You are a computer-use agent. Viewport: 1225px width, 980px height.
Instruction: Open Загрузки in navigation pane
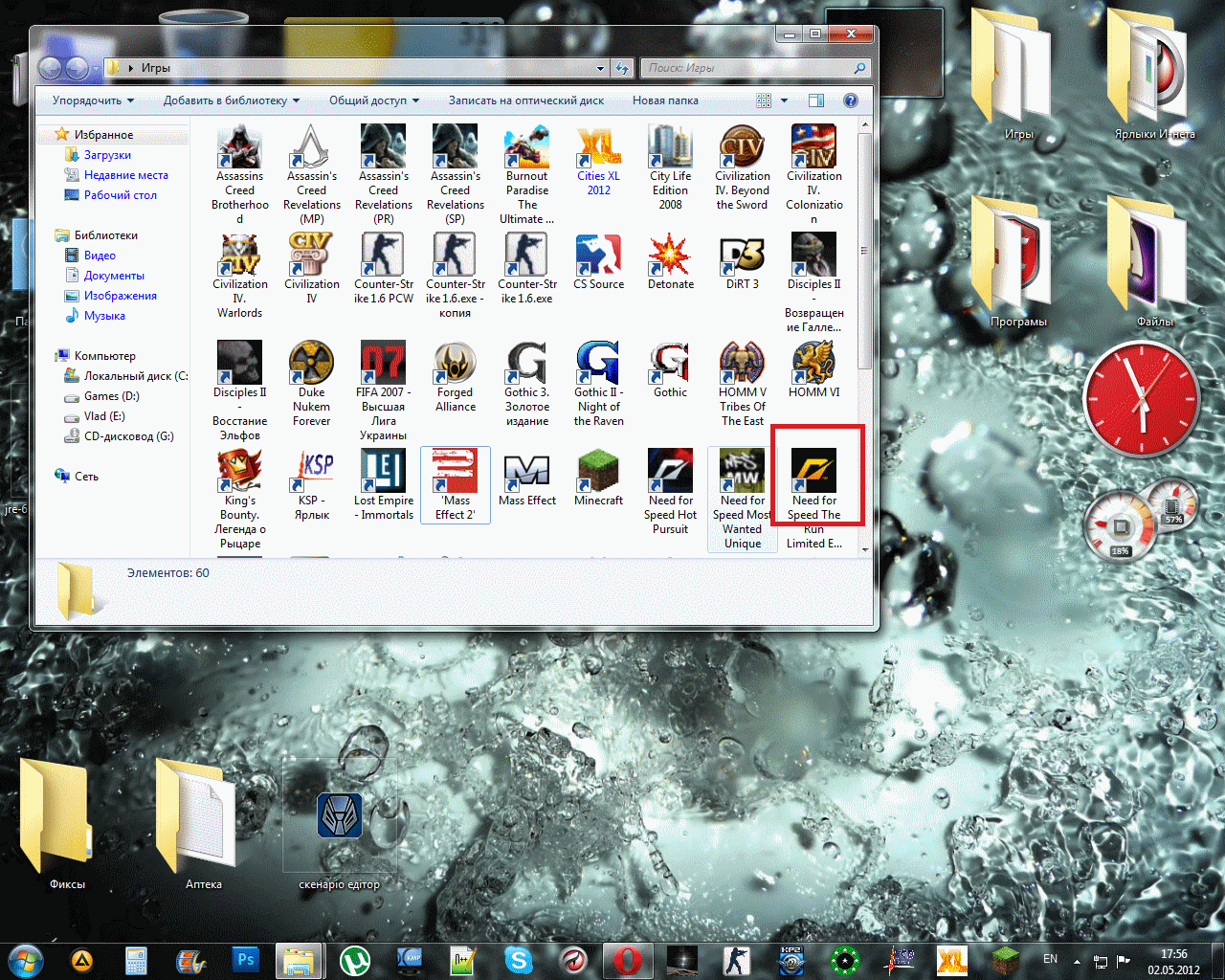107,155
